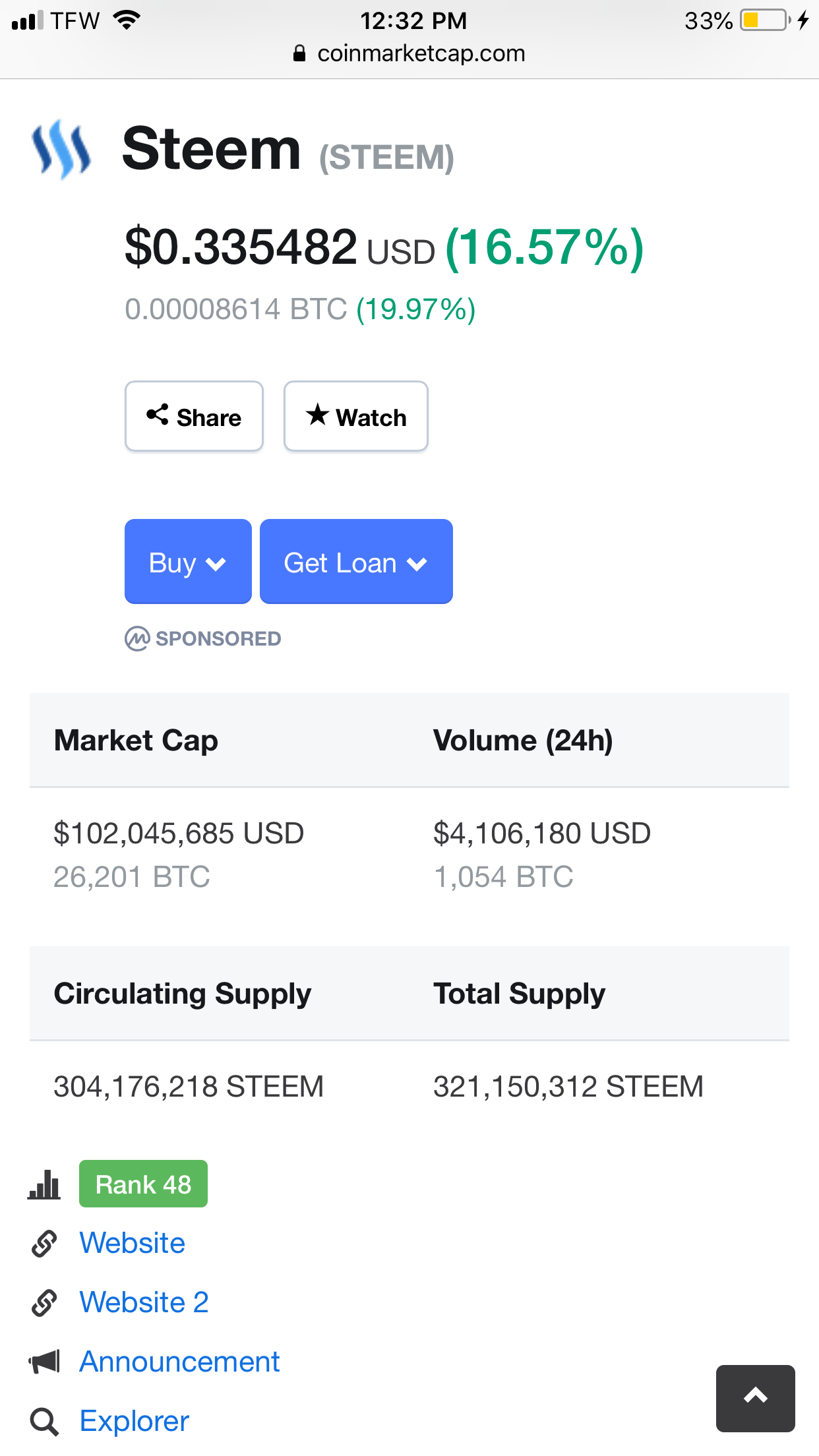
Task: Open the Announcement link
Action: pyautogui.click(x=179, y=1362)
